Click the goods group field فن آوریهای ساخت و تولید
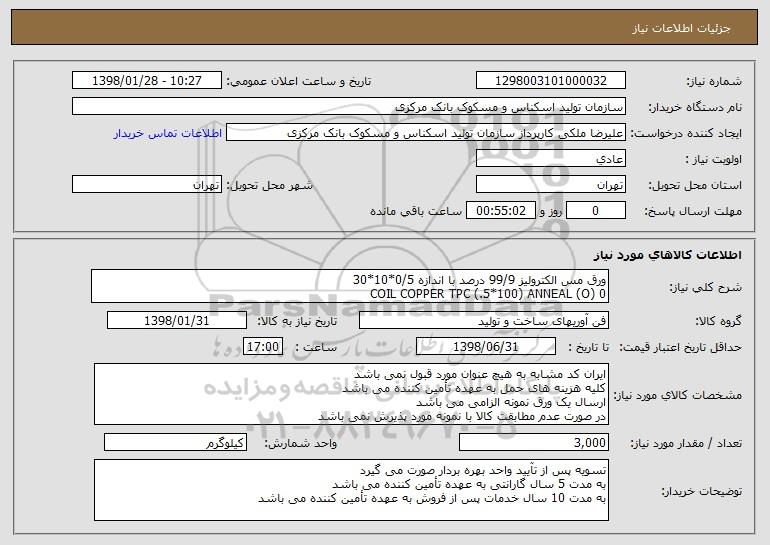This screenshot has width=770, height=545. pyautogui.click(x=484, y=321)
